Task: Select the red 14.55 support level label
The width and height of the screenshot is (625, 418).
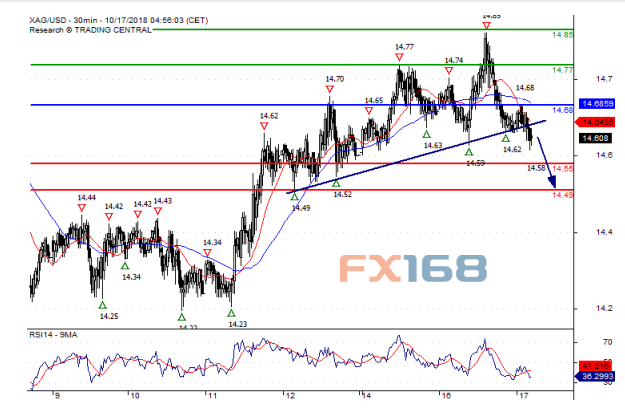Action: click(562, 169)
